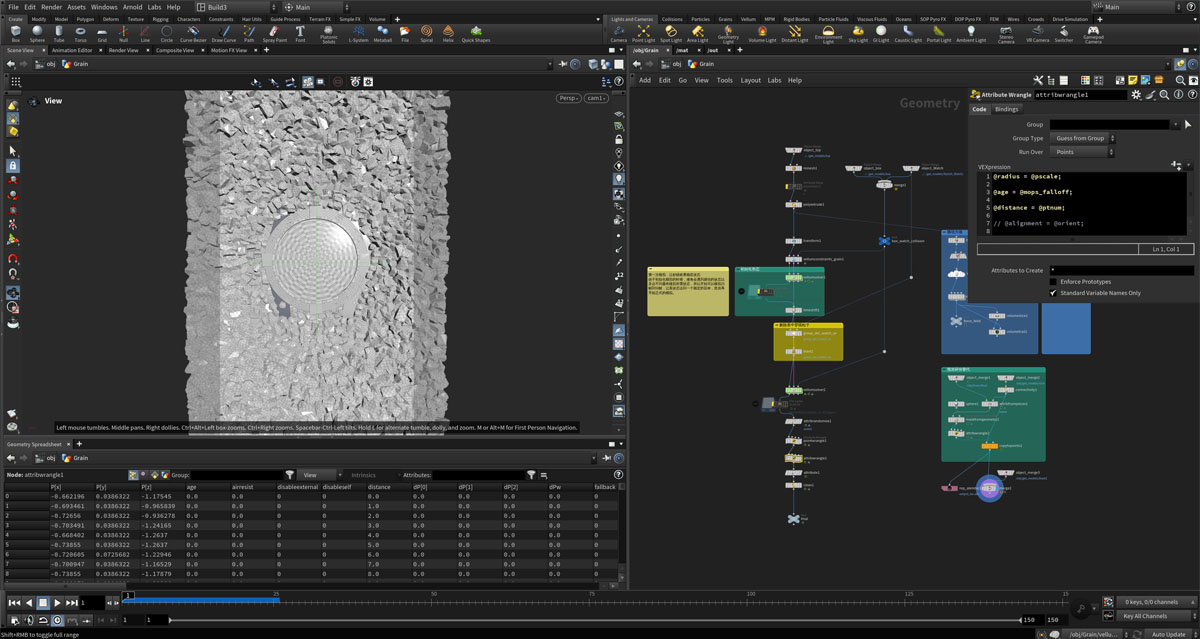
Task: Enable the Enforce Prototypes checkbox
Action: pos(1053,282)
